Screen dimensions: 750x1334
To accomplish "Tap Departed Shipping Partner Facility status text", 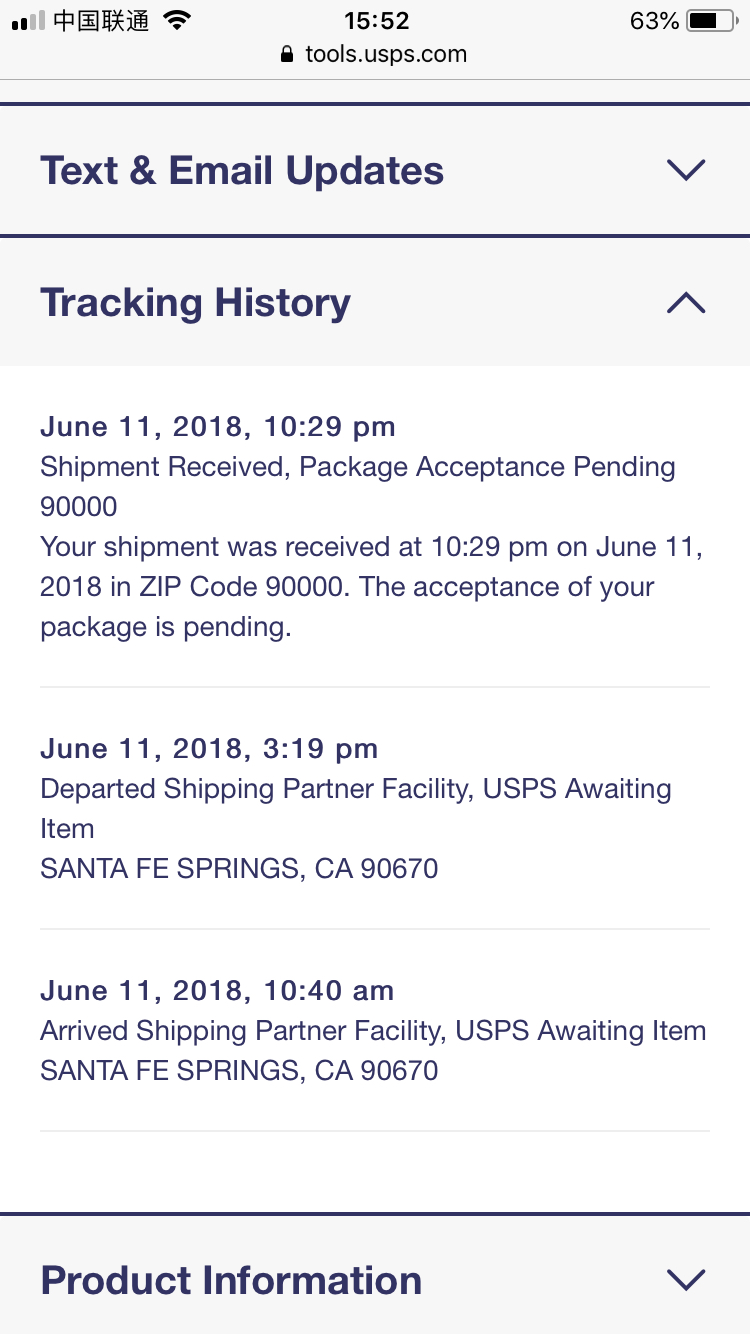I will tap(356, 809).
